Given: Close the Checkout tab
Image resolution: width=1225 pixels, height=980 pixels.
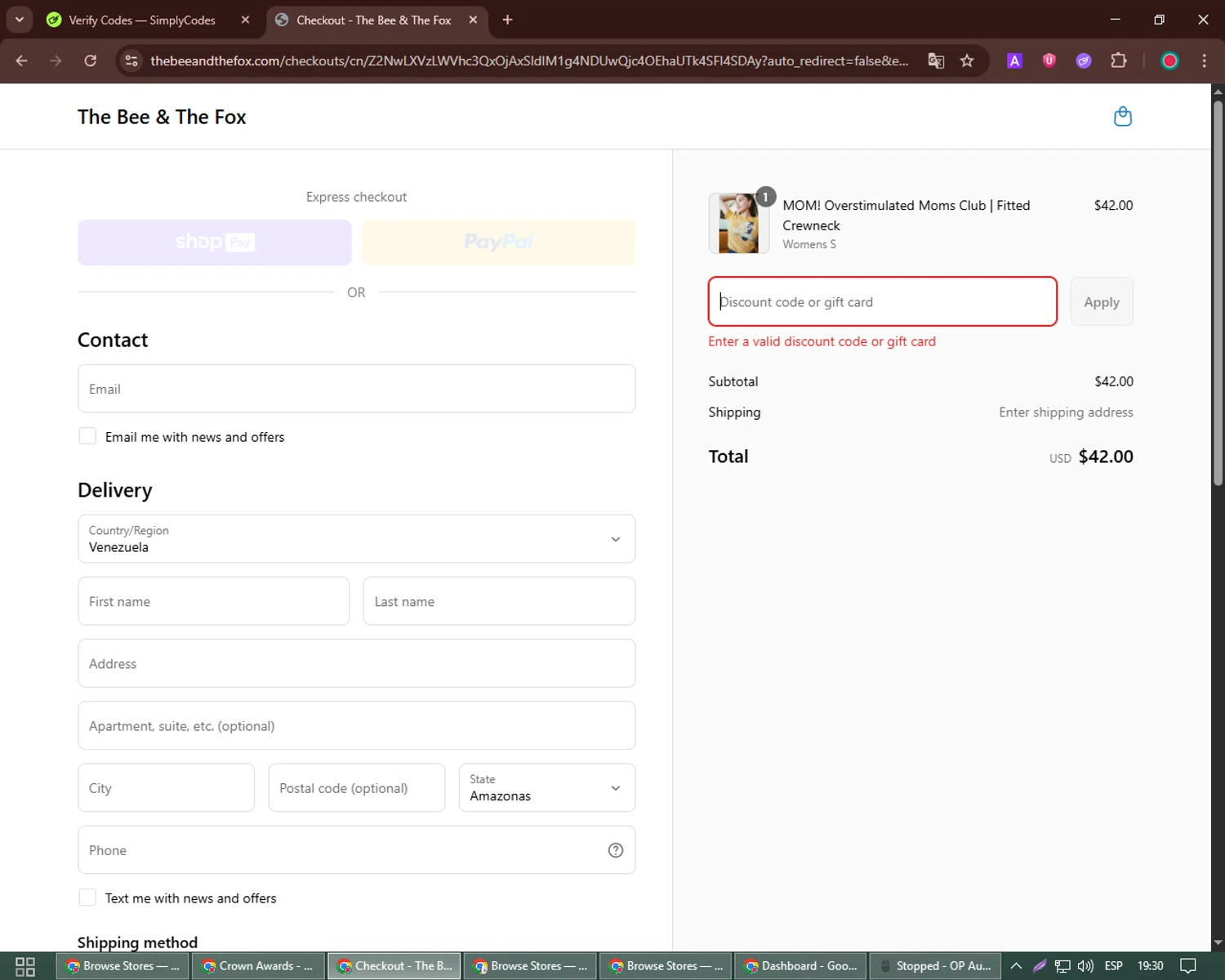Looking at the screenshot, I should click(x=473, y=20).
